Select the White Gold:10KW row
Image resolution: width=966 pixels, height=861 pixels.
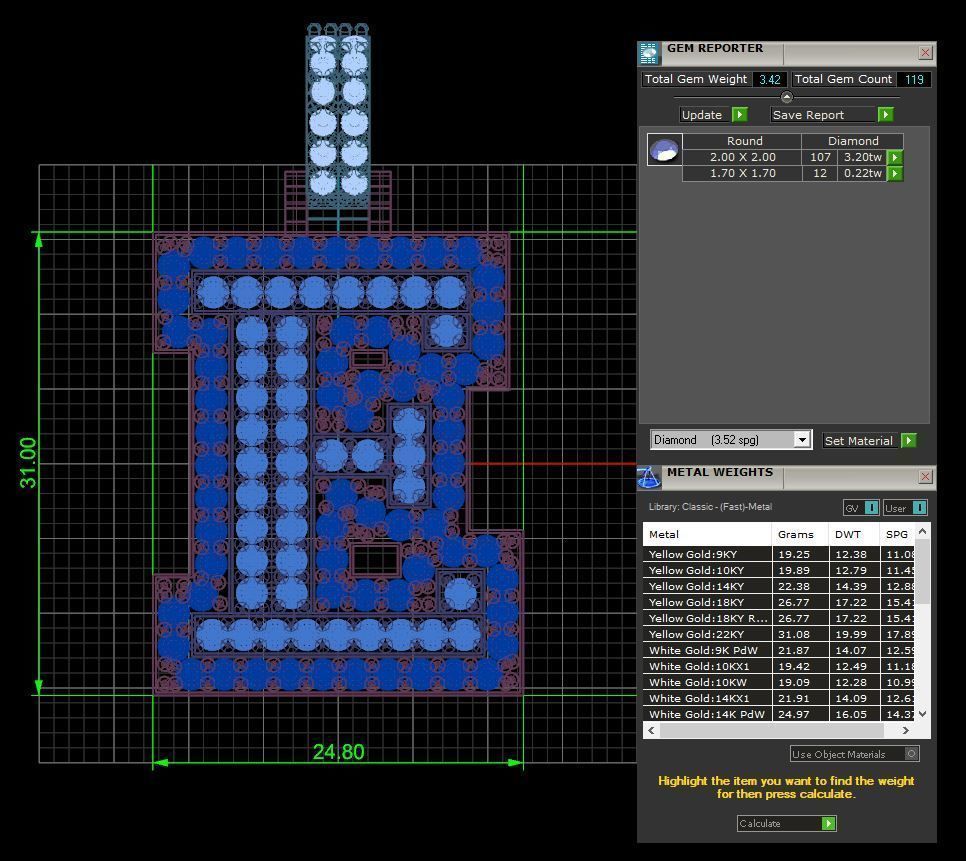(x=779, y=682)
